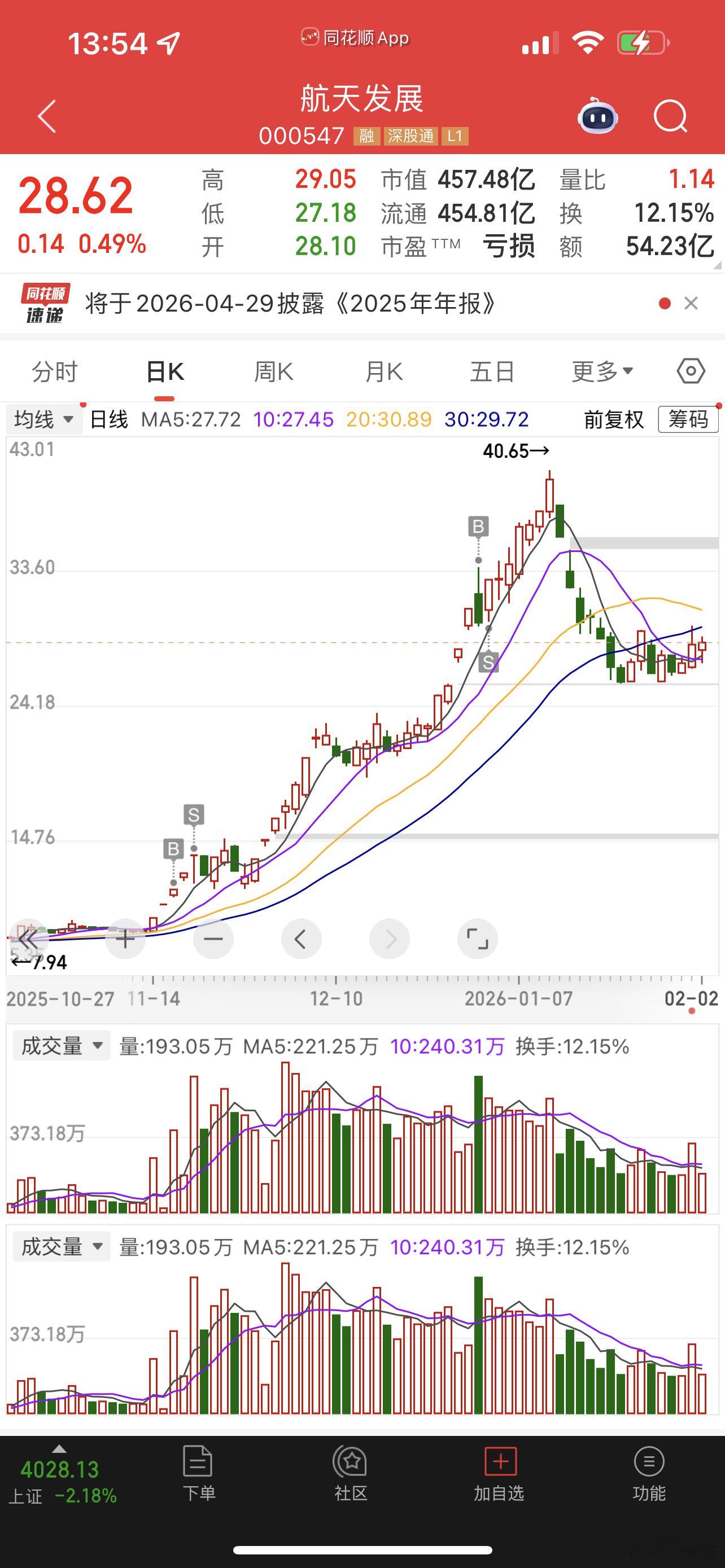The width and height of the screenshot is (725, 1568).
Task: Zoom in the K-line chart with plus
Action: [x=125, y=939]
